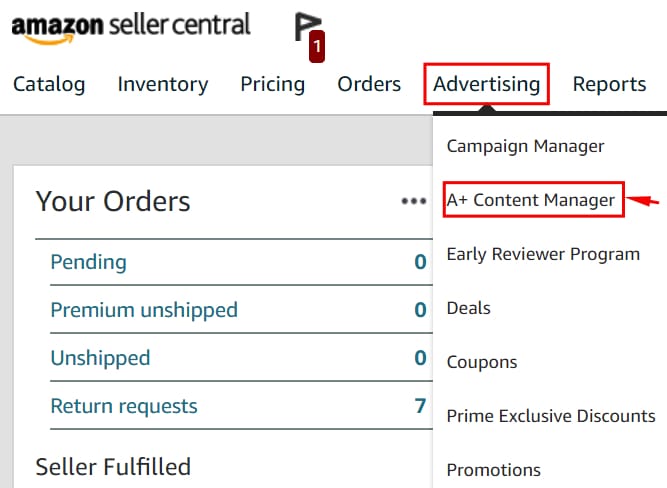Expand the Advertising dropdown menu

487,84
